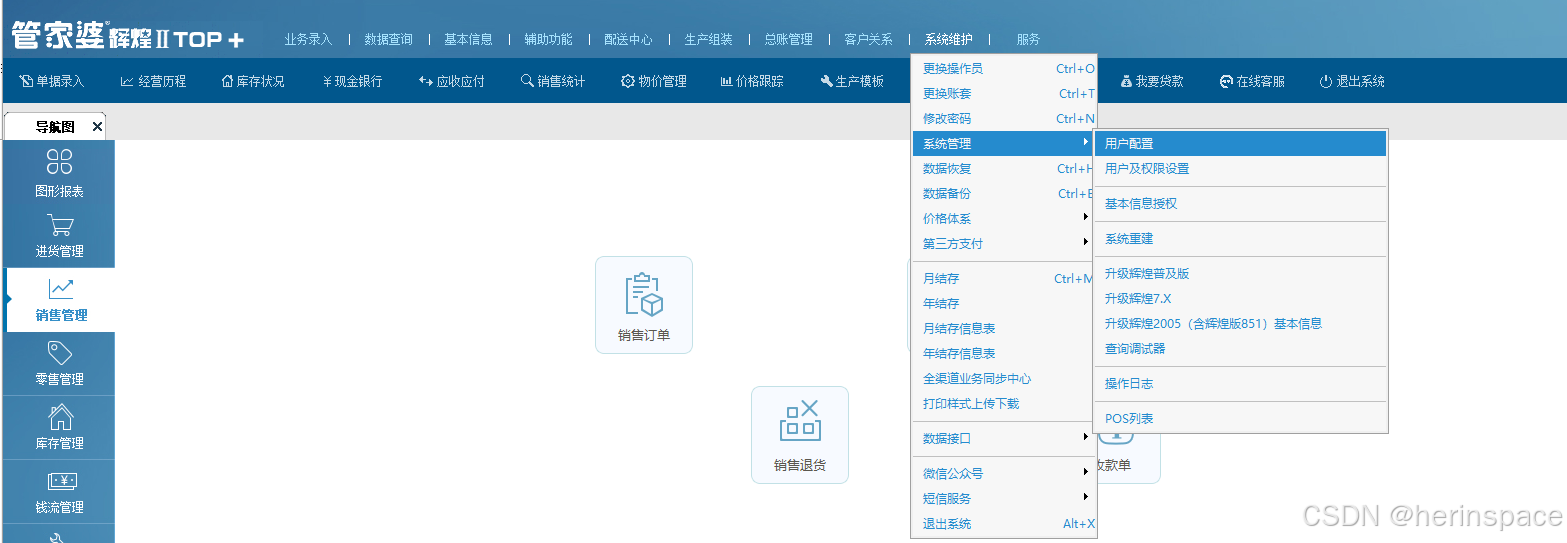Expand the 短信服务 submenu
Screen dimensions: 1567x543
tap(1004, 498)
